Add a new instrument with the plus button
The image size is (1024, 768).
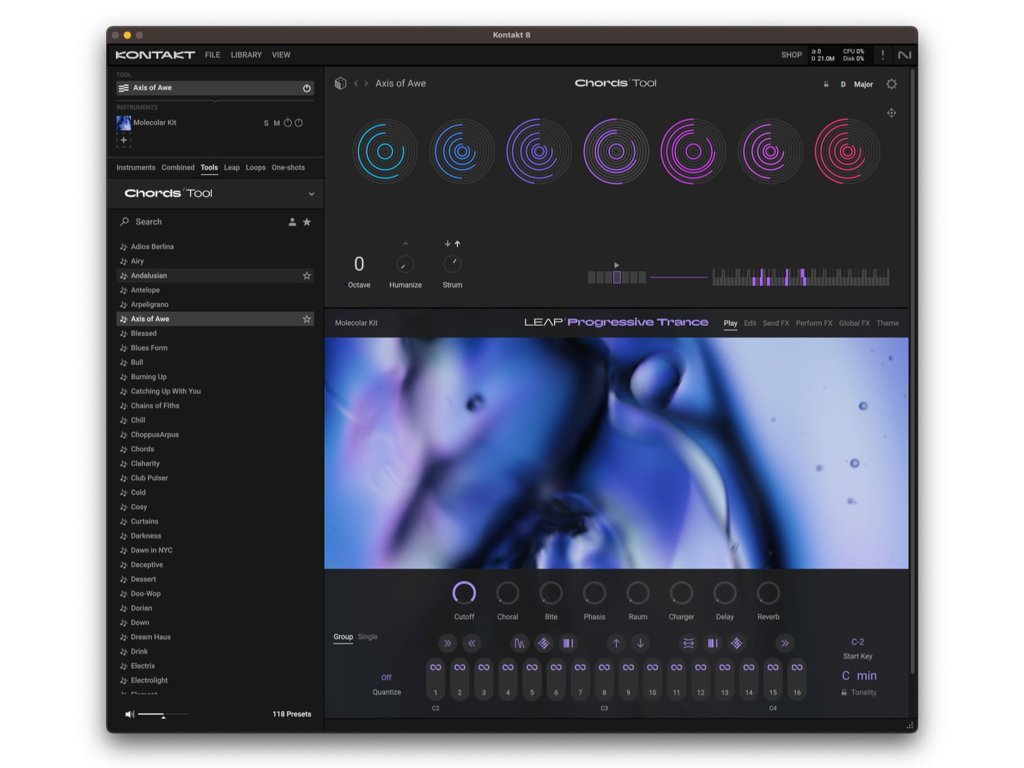click(123, 140)
